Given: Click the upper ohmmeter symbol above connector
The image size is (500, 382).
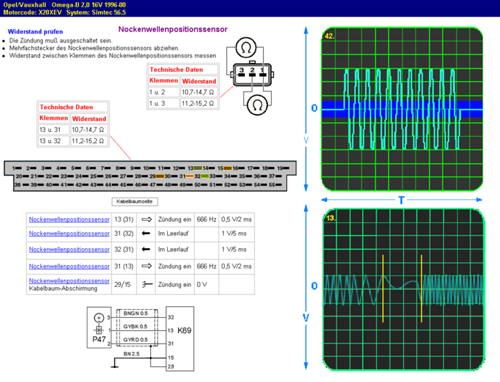Looking at the screenshot, I should click(x=246, y=48).
